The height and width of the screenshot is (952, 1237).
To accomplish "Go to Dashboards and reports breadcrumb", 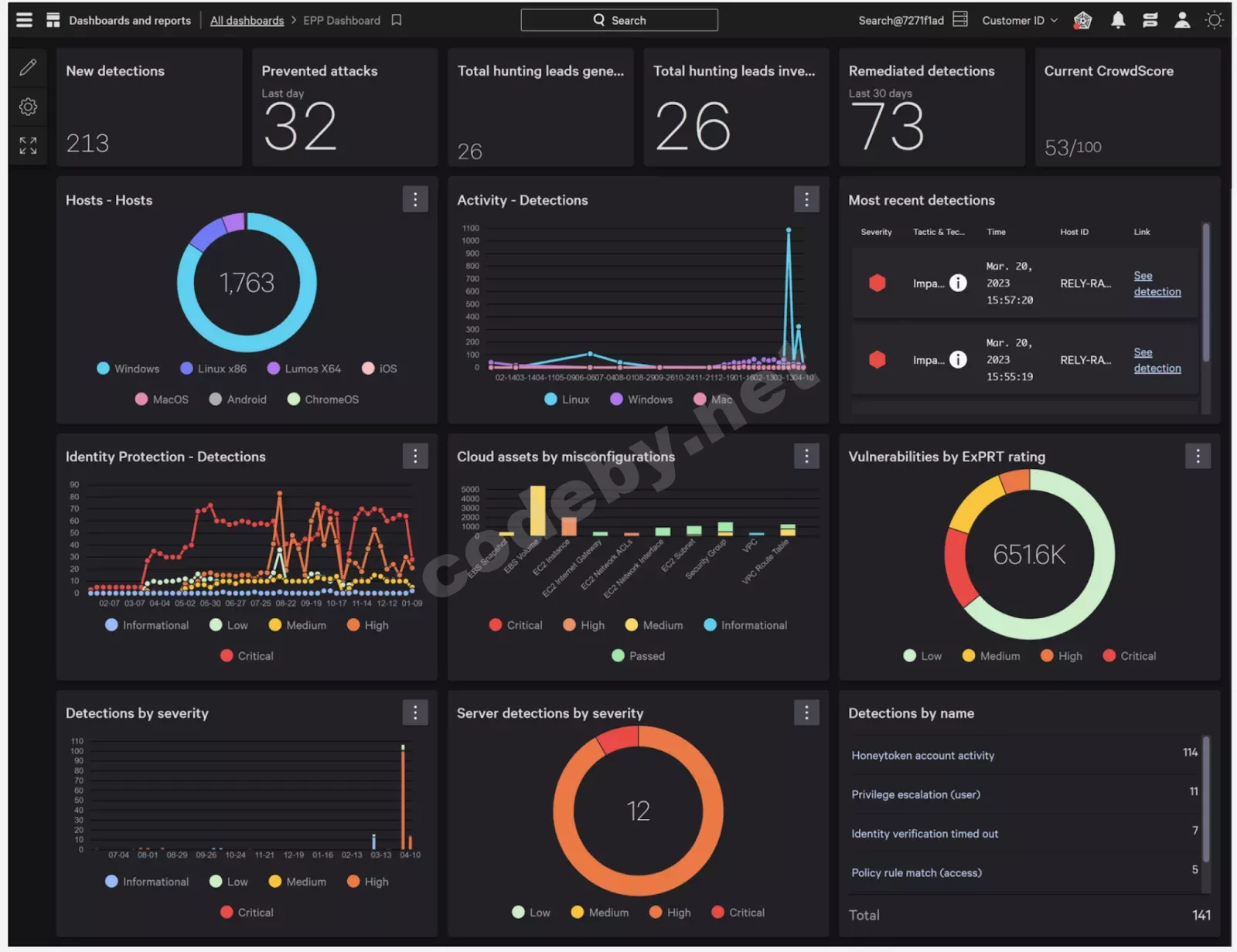I will point(130,20).
